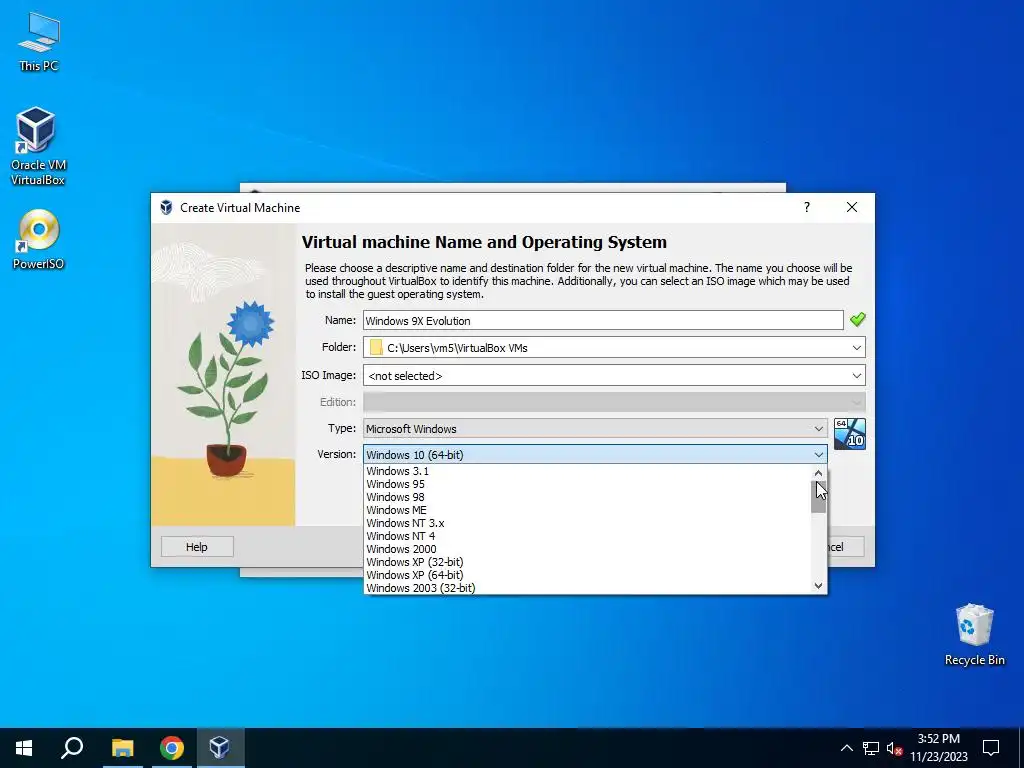
Task: Open PowerISO desktop shortcut
Action: 39,239
